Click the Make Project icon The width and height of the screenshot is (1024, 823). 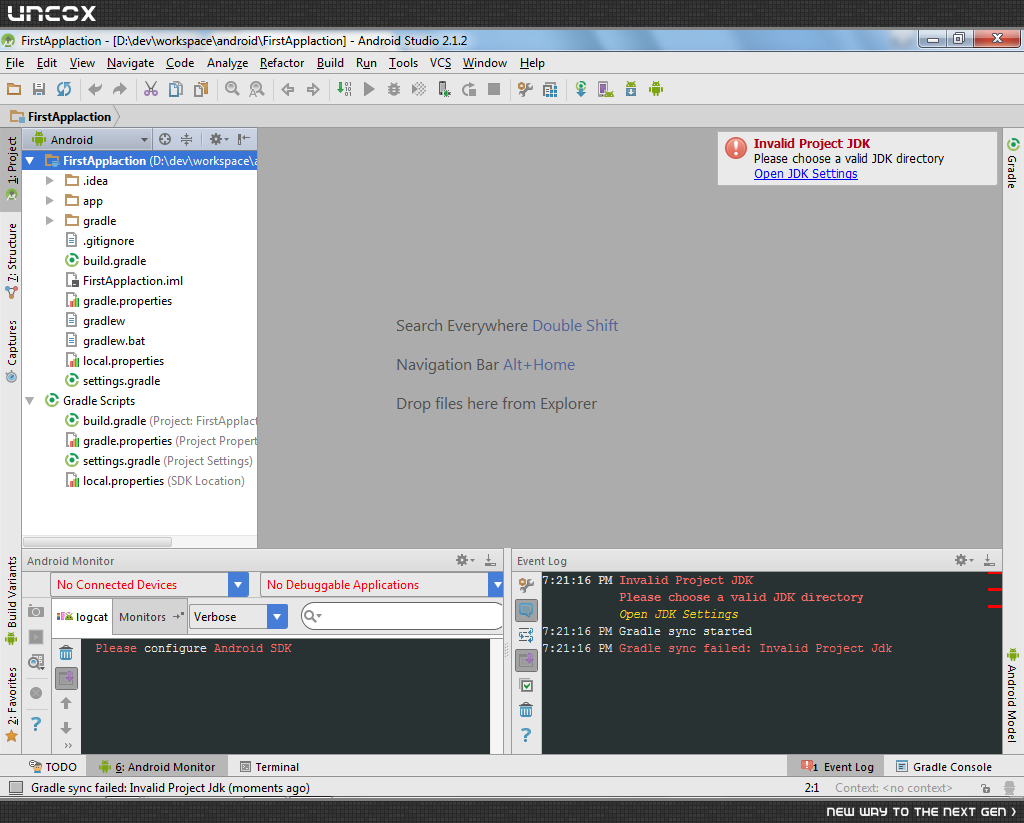point(344,89)
